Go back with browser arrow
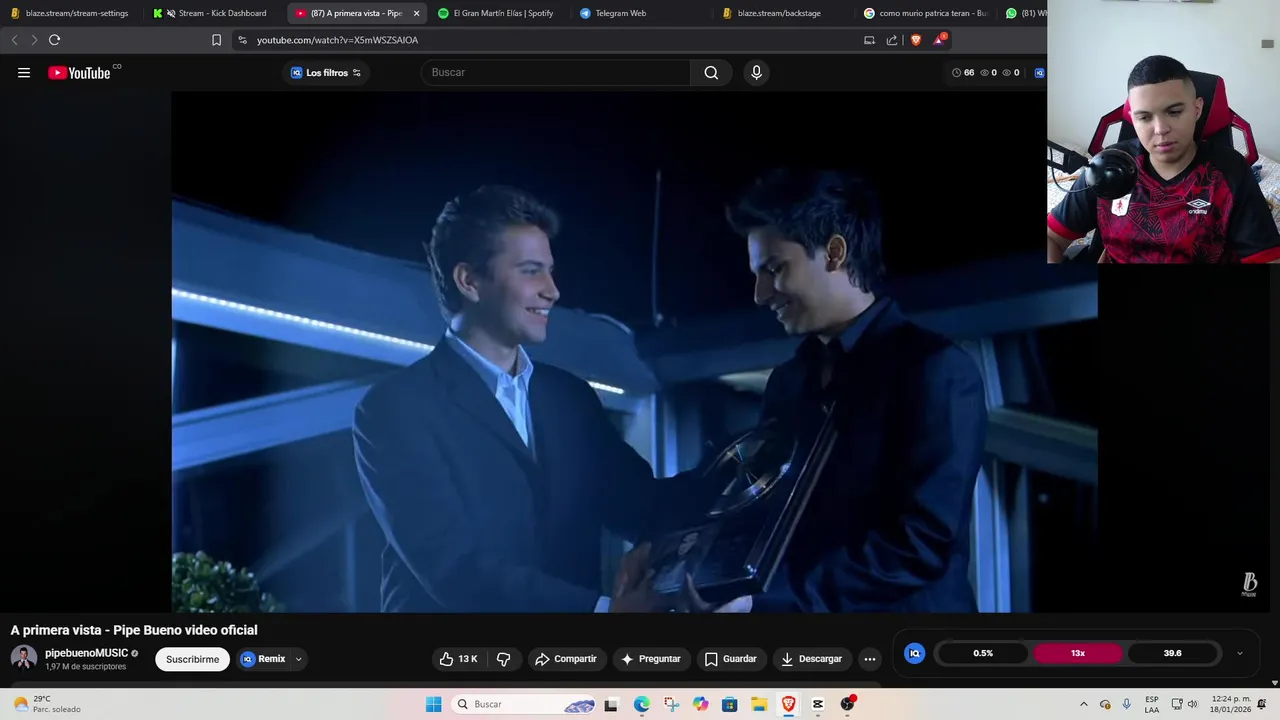This screenshot has width=1280, height=720. pyautogui.click(x=14, y=40)
